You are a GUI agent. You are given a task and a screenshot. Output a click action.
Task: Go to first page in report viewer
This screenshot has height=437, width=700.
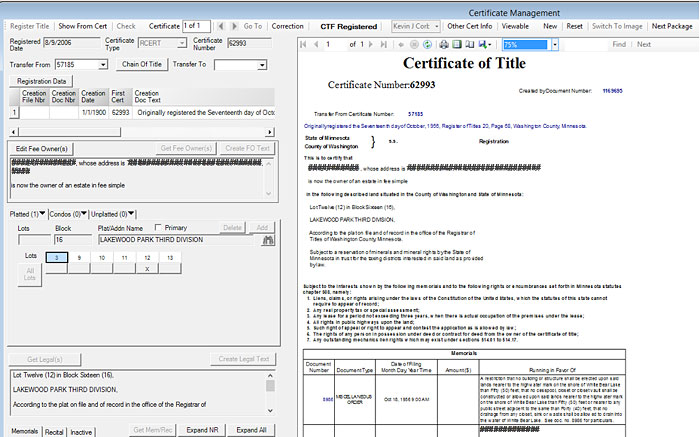click(x=304, y=44)
